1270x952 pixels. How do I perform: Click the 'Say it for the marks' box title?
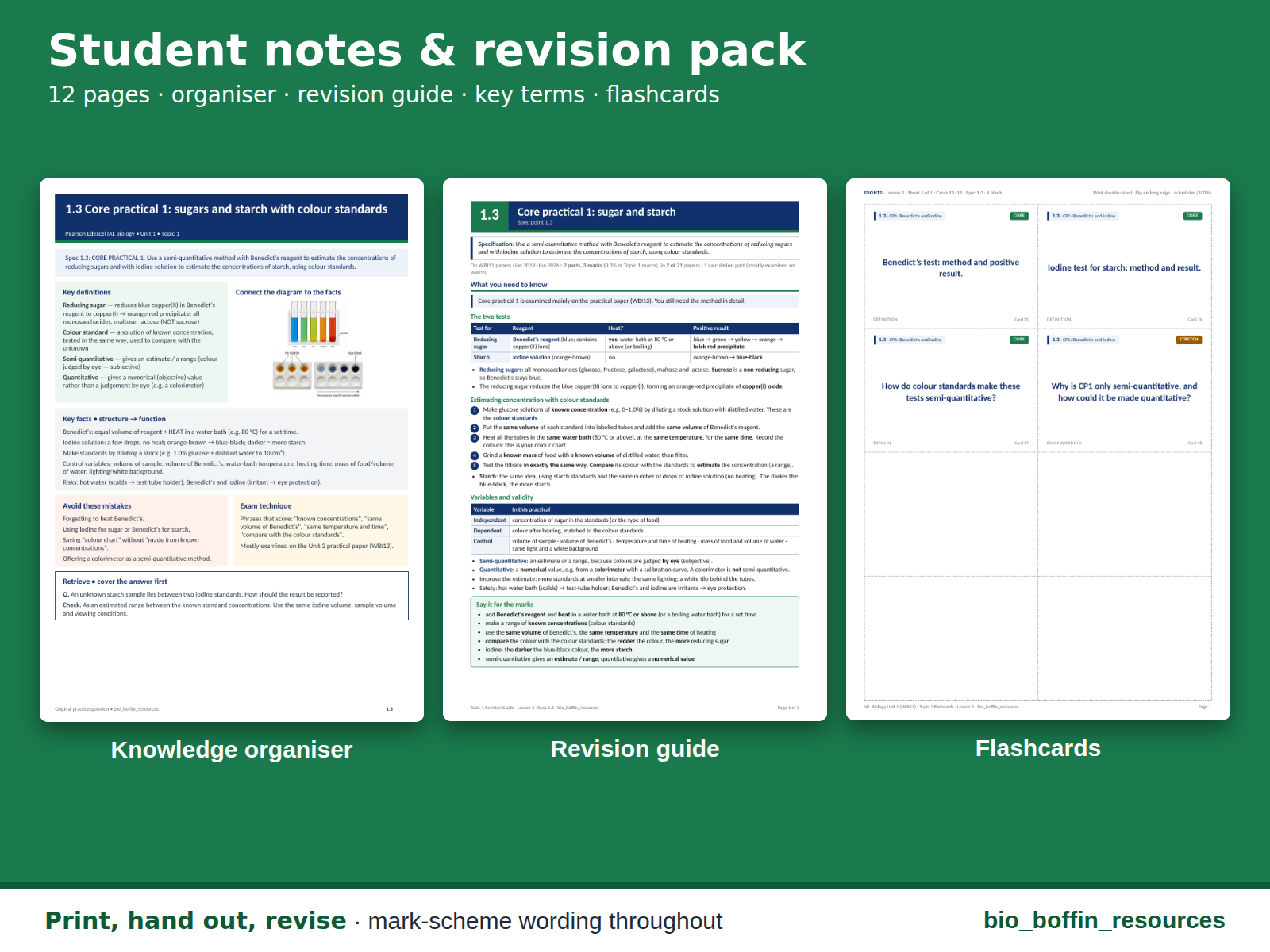click(505, 605)
